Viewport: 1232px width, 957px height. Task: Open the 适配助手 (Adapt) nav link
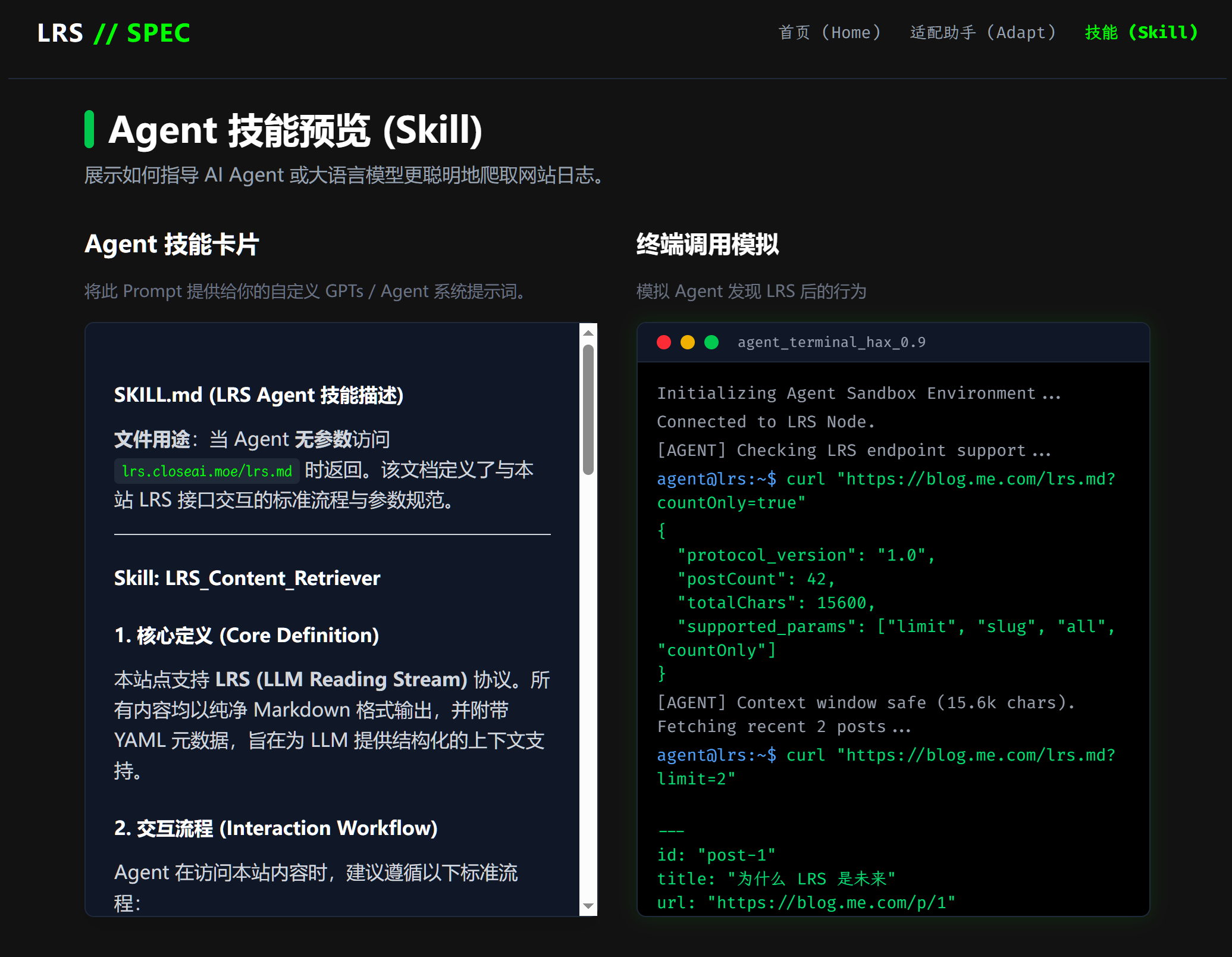pos(983,33)
